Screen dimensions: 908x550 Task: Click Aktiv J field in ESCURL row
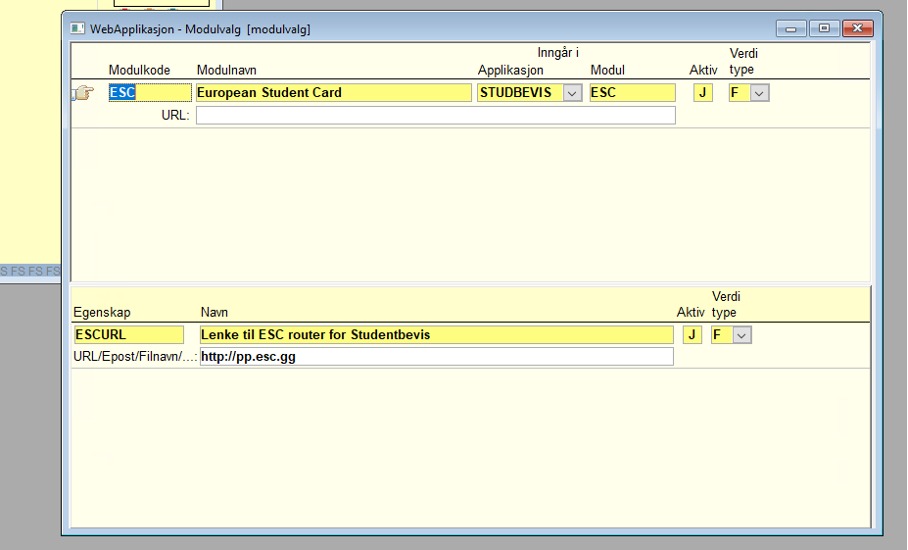point(692,335)
